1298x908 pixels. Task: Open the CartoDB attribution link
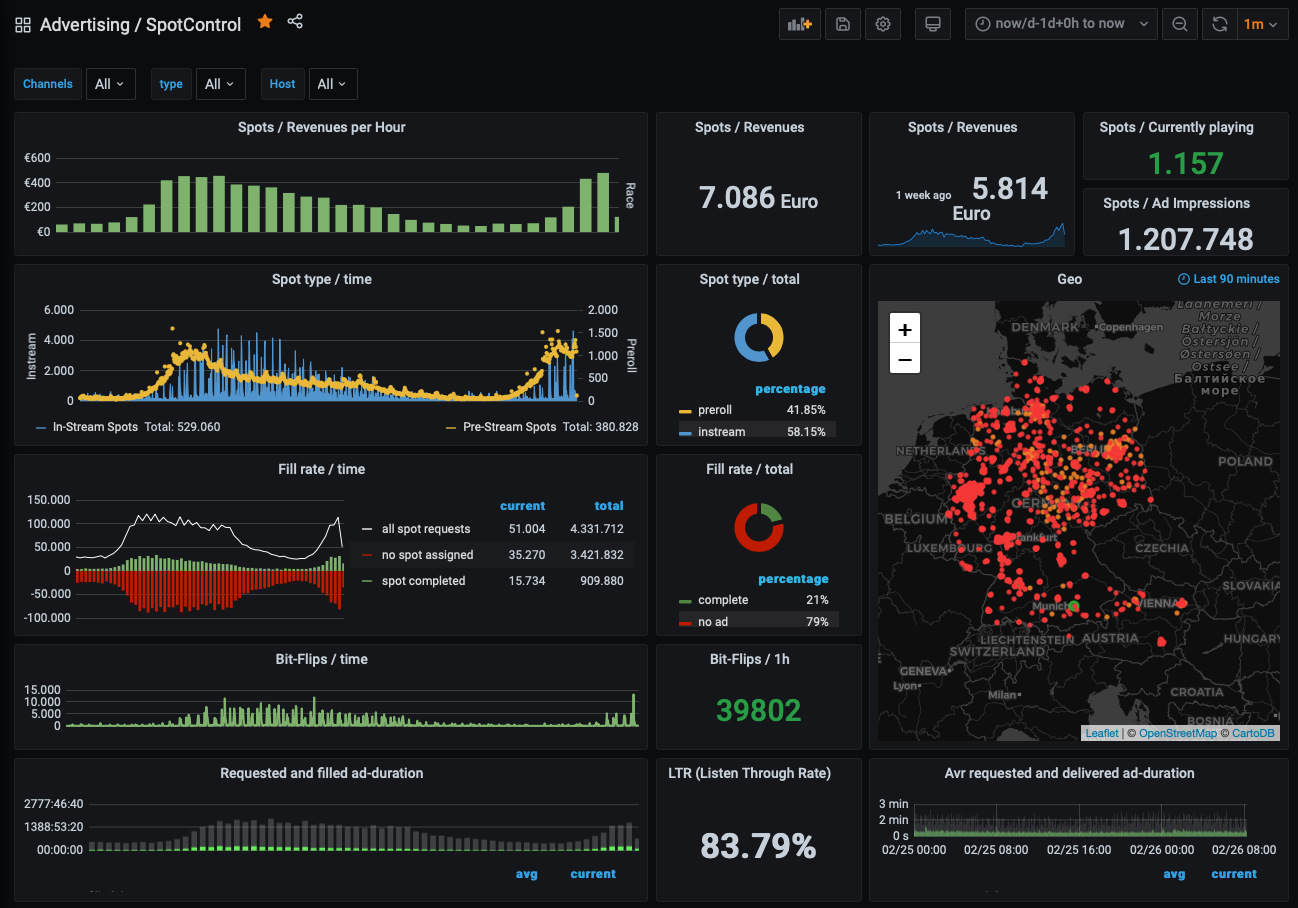point(1253,733)
